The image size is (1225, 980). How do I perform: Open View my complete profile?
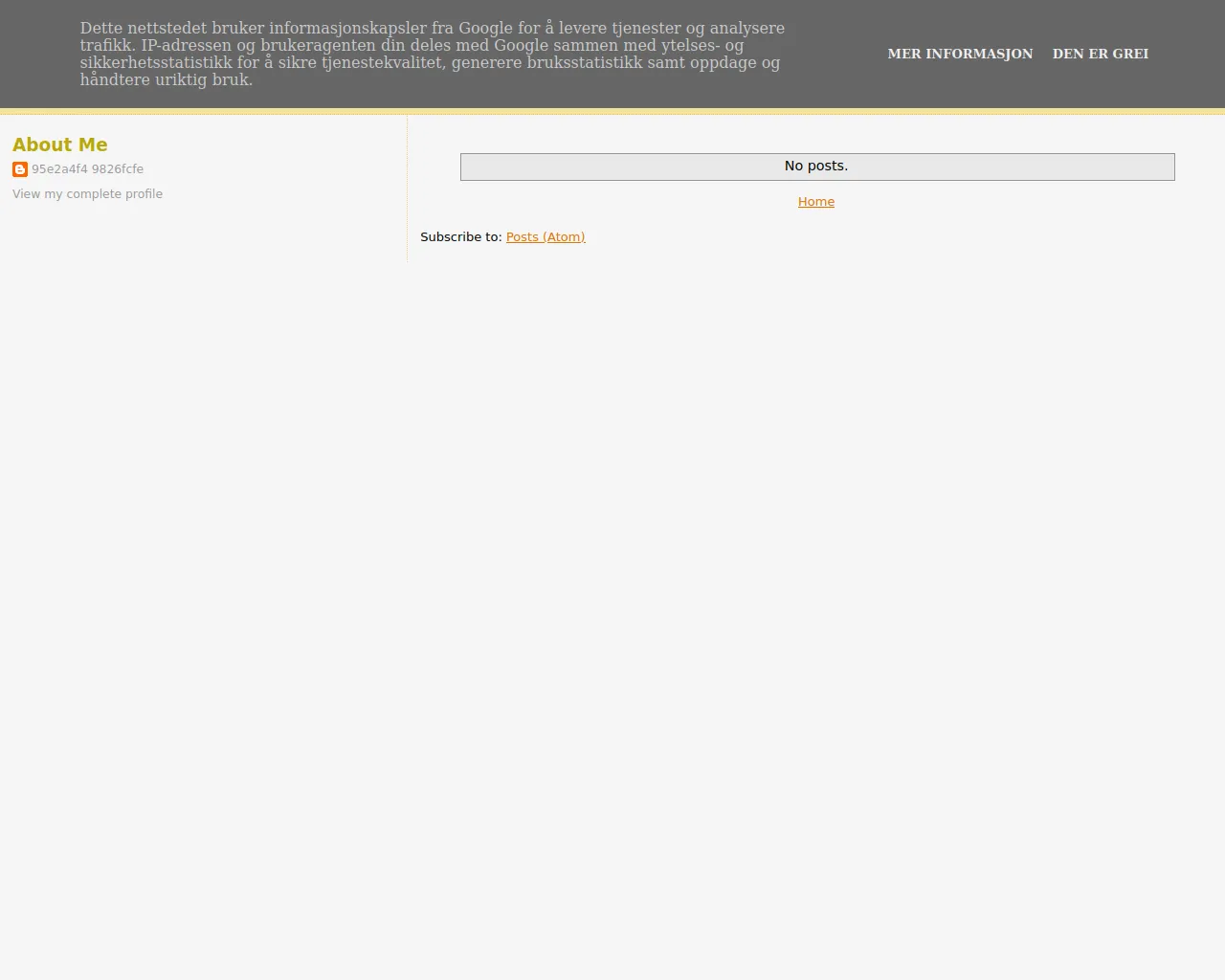pos(87,194)
